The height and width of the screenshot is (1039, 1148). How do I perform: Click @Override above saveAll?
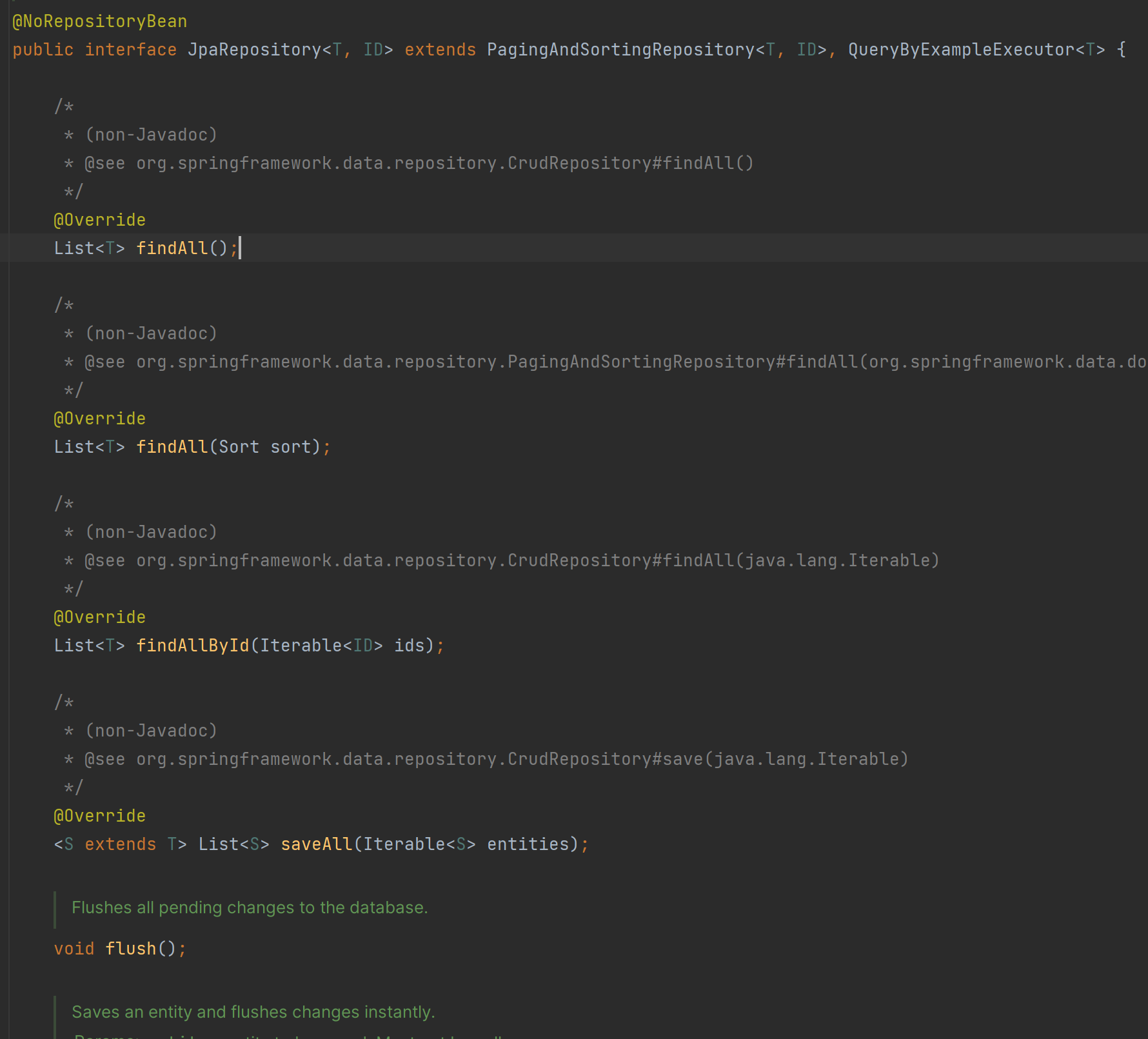100,816
